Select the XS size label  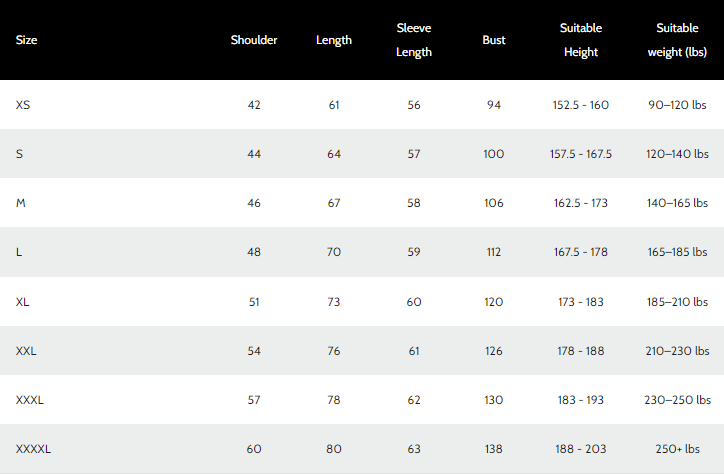[23, 105]
